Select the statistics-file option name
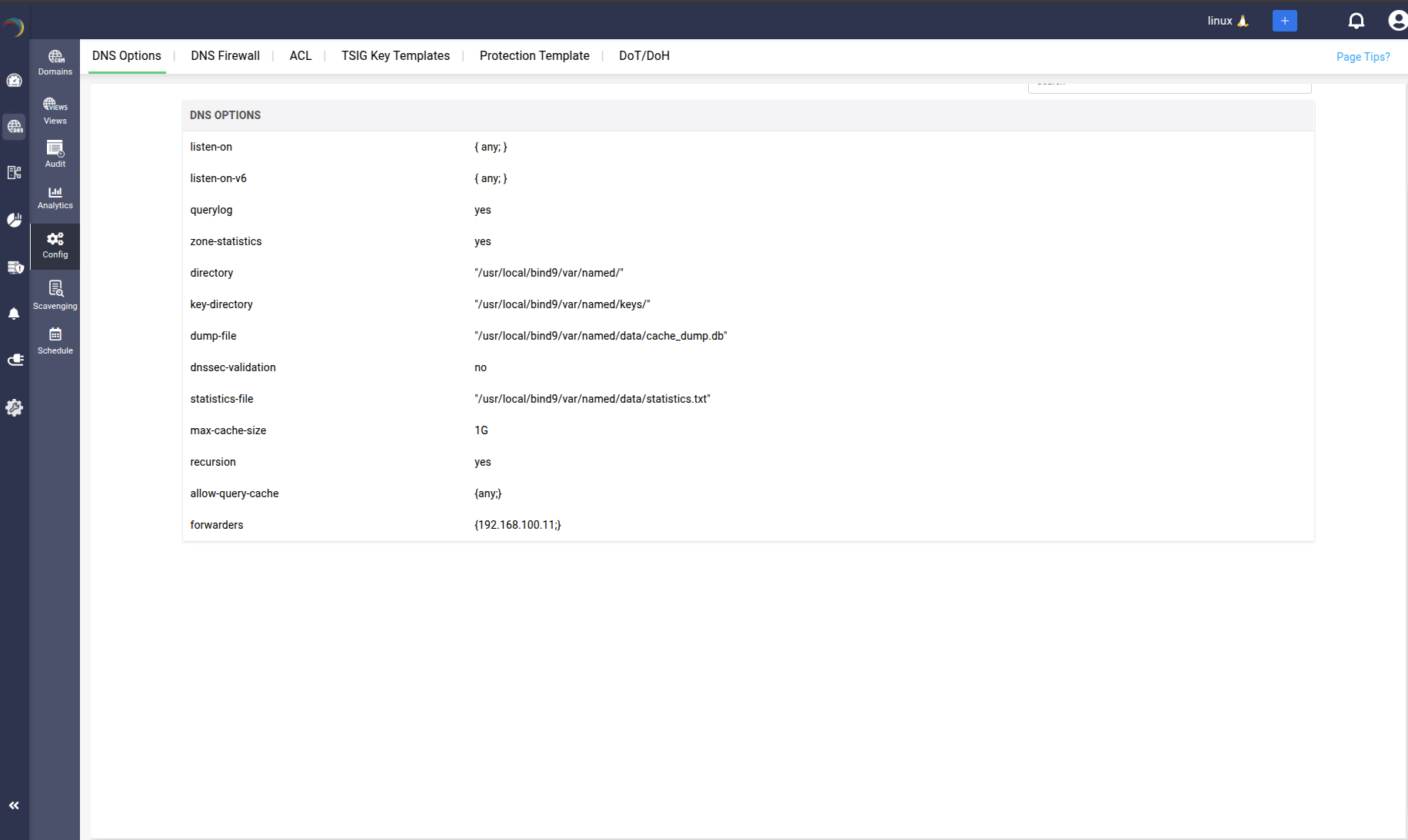The width and height of the screenshot is (1408, 840). (x=221, y=400)
